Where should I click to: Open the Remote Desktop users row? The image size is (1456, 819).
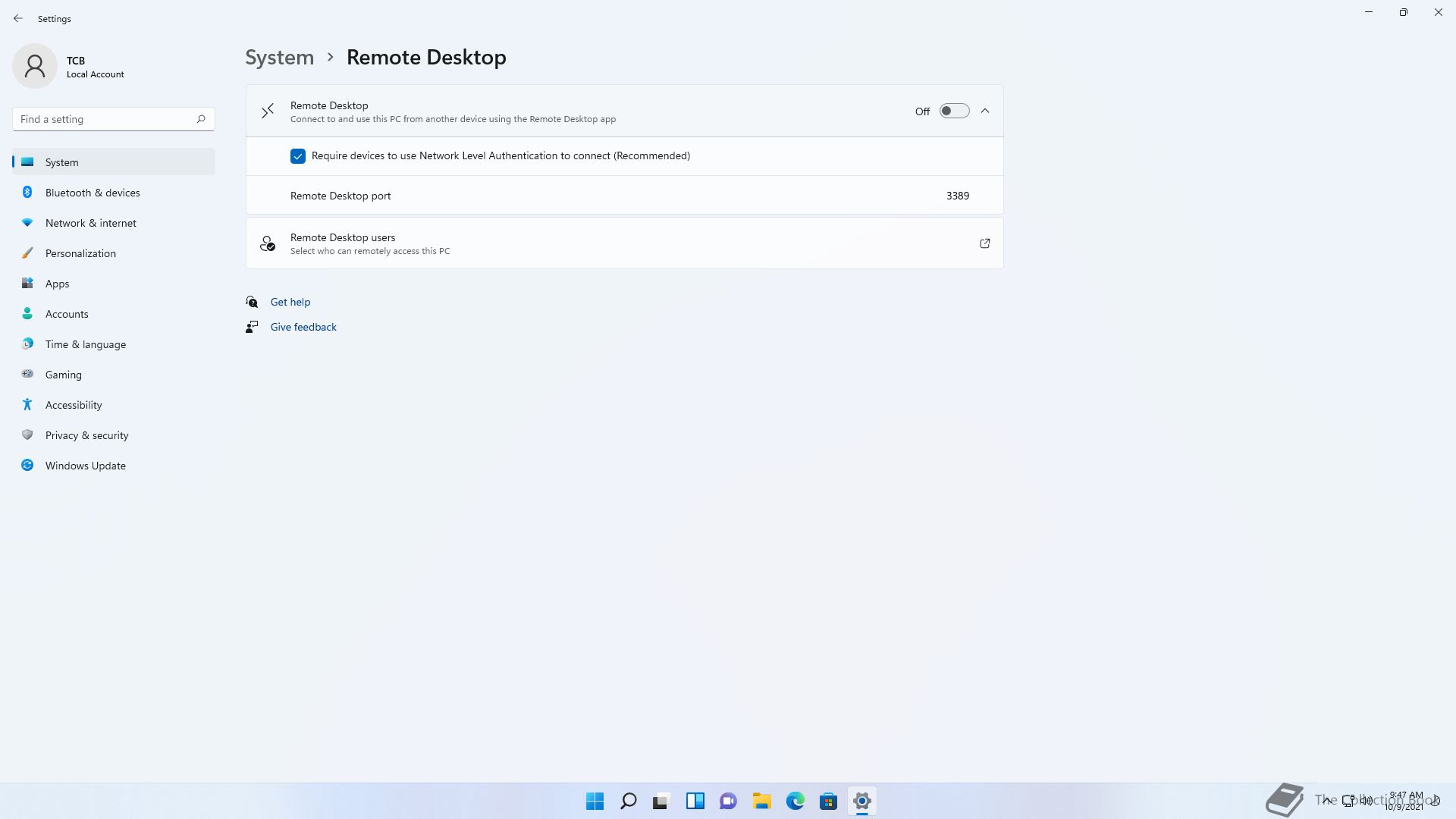point(624,243)
